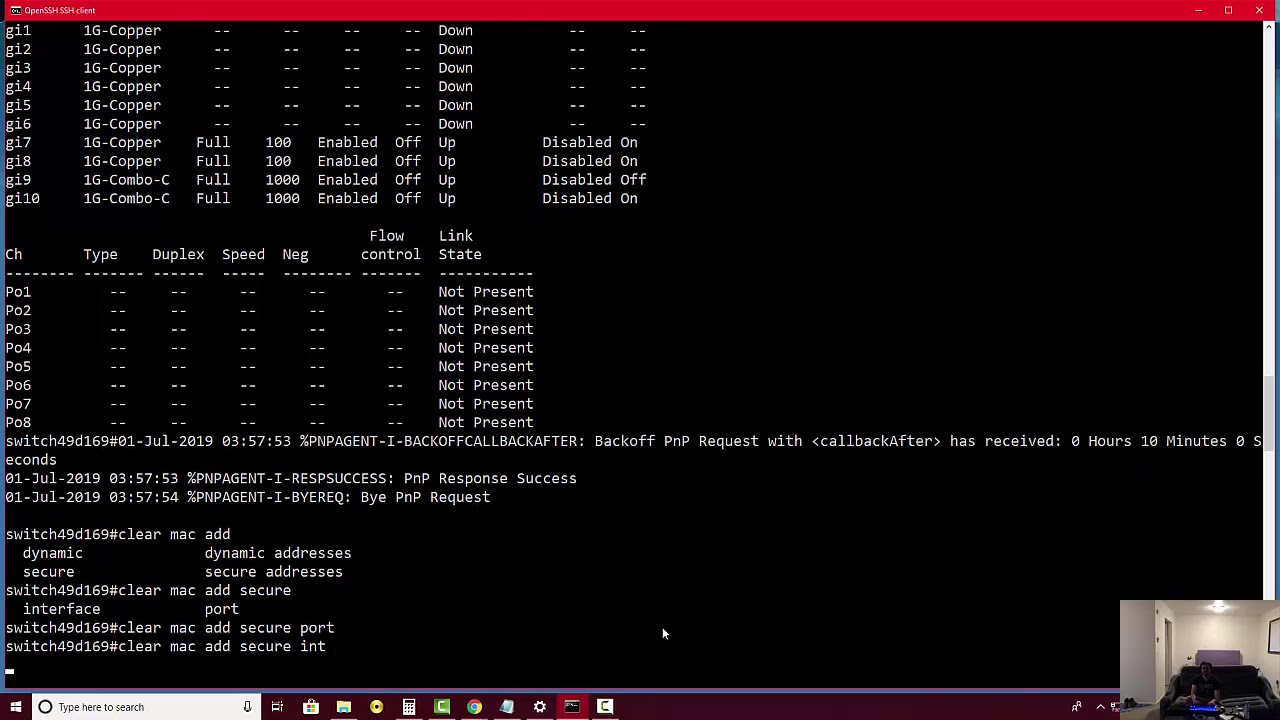1280x720 pixels.
Task: Click the 'clear mac add secure port' command line
Action: coord(170,628)
